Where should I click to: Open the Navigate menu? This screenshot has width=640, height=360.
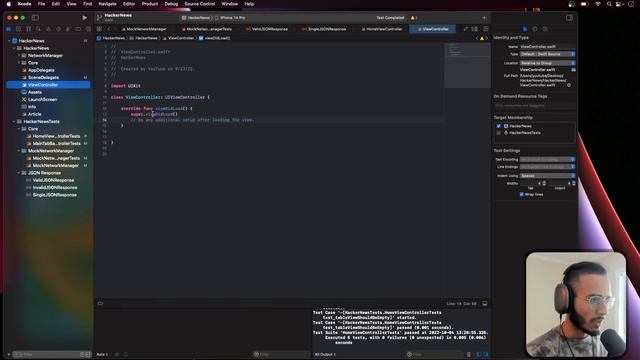(107, 4)
